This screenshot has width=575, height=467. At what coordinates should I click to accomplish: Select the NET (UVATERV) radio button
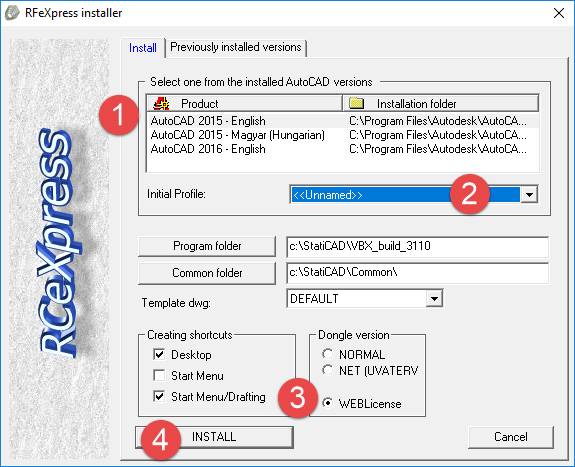(x=327, y=370)
